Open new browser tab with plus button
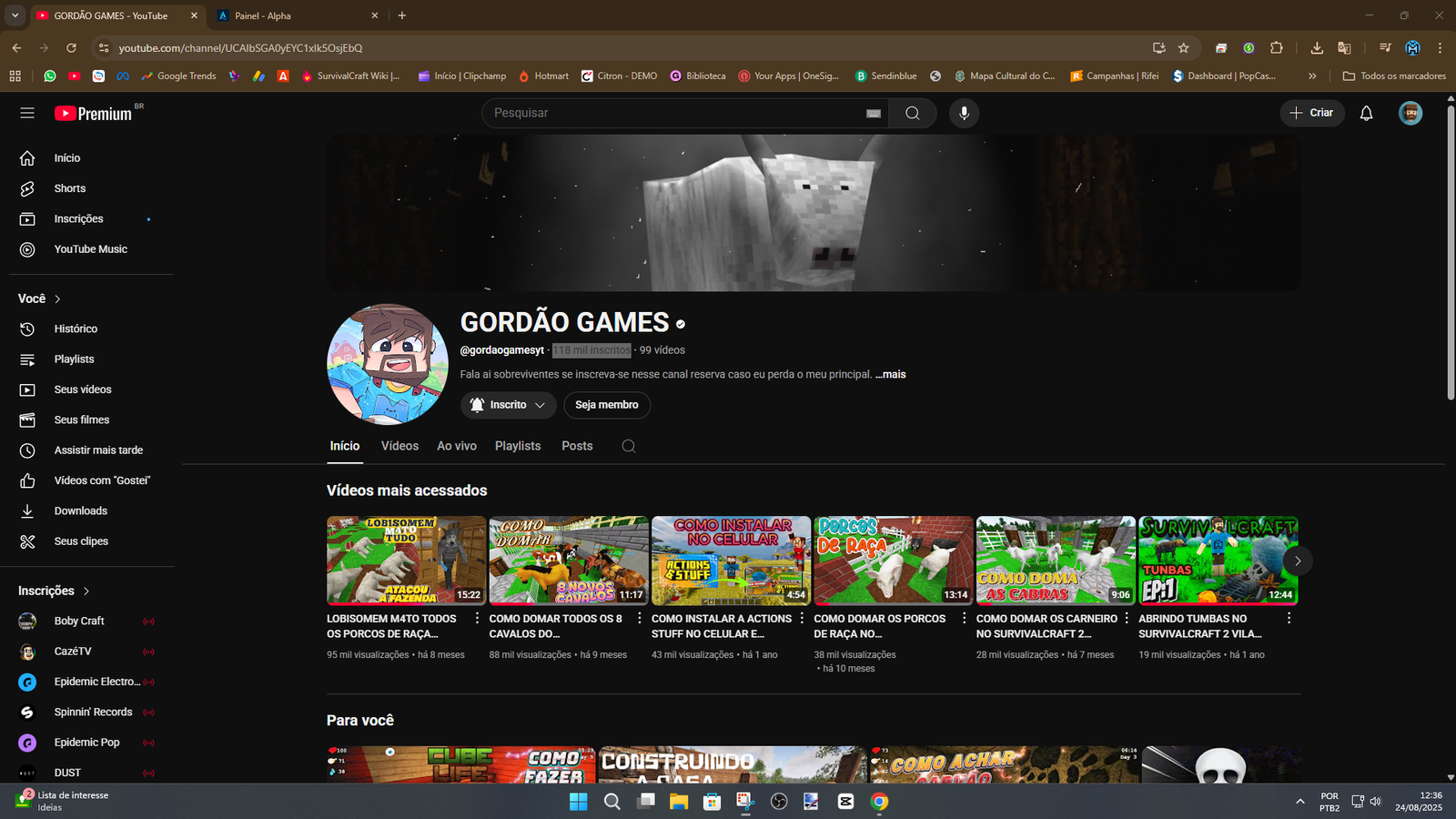 click(402, 15)
